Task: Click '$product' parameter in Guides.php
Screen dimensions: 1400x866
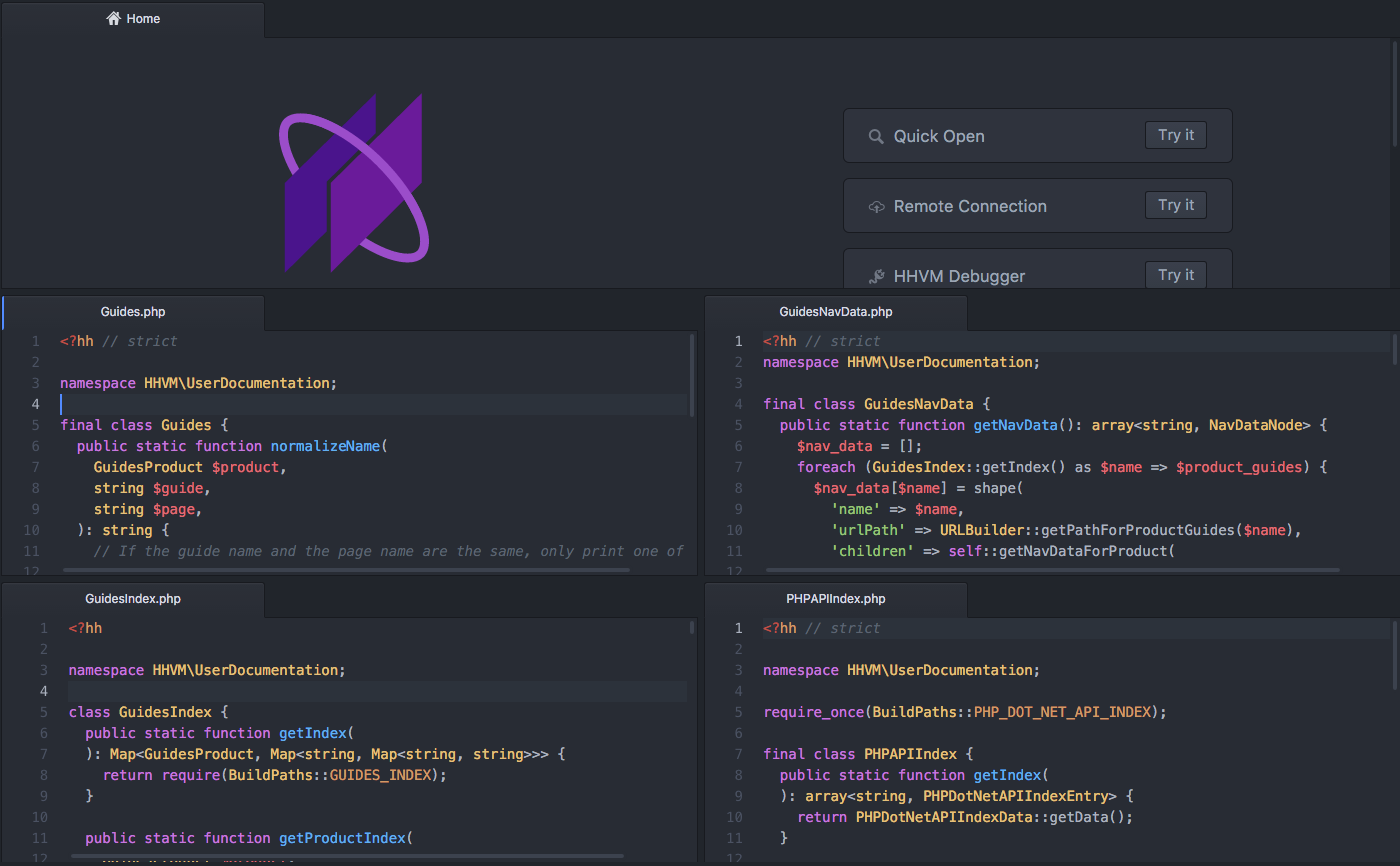Action: point(245,467)
